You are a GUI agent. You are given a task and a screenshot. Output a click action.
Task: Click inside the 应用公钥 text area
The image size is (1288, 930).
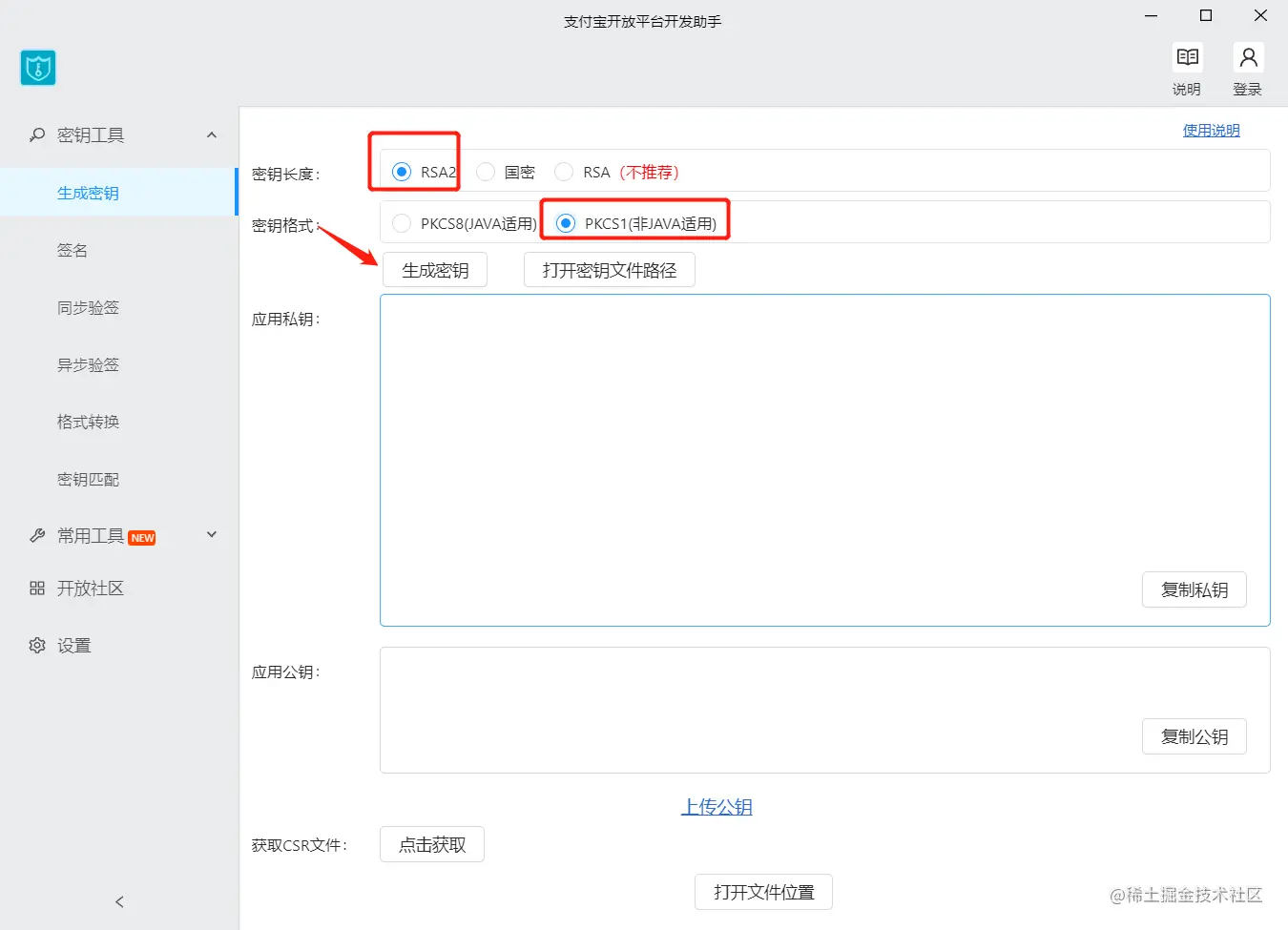tap(825, 710)
